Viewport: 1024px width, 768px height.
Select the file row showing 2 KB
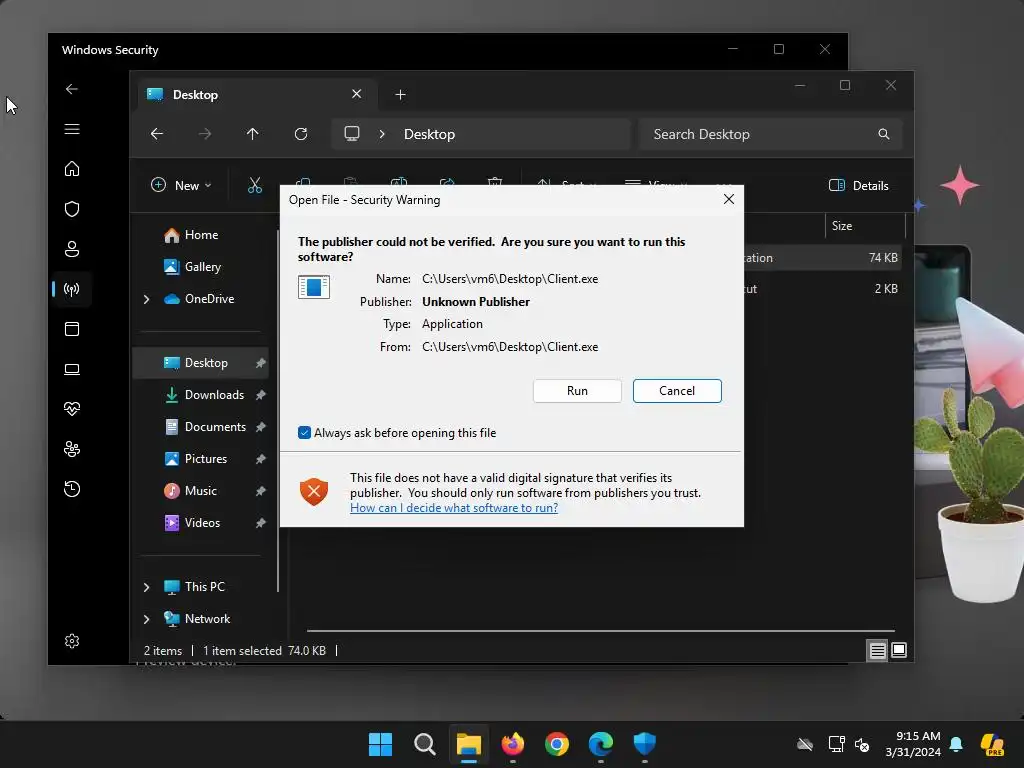point(824,289)
